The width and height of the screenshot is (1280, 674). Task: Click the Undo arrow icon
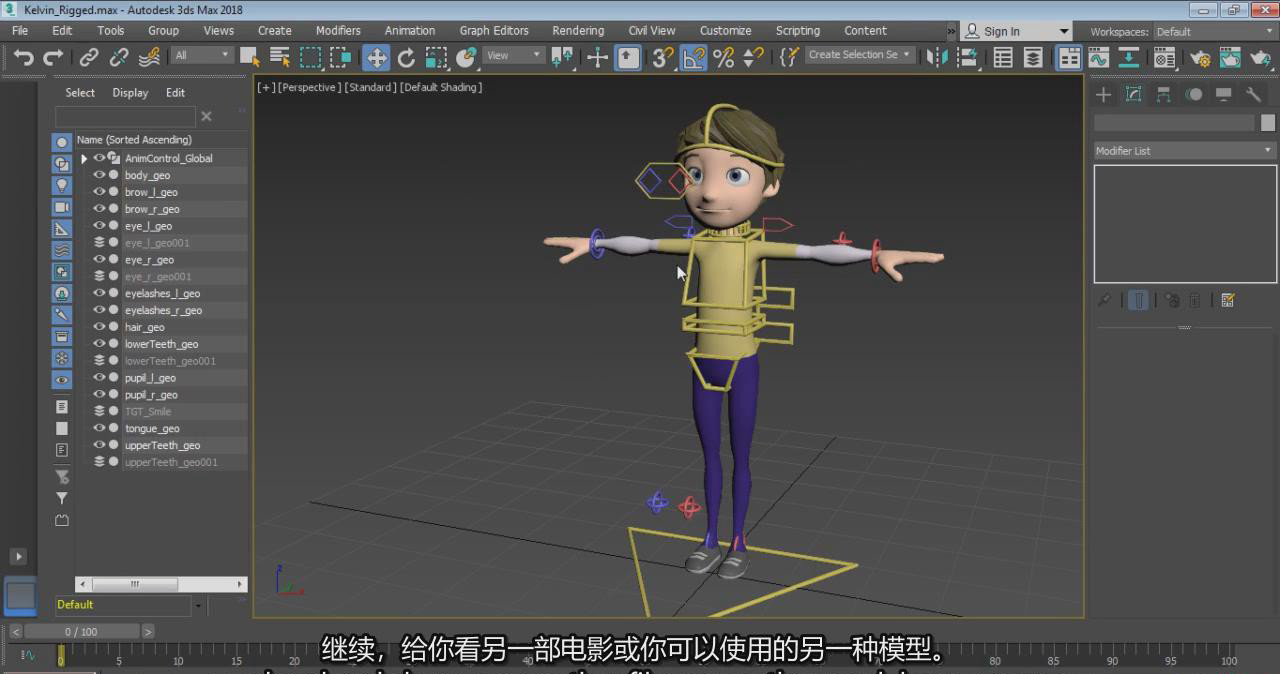pos(23,57)
